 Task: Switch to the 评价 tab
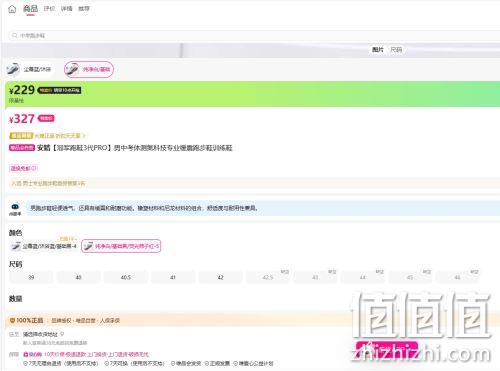point(49,9)
